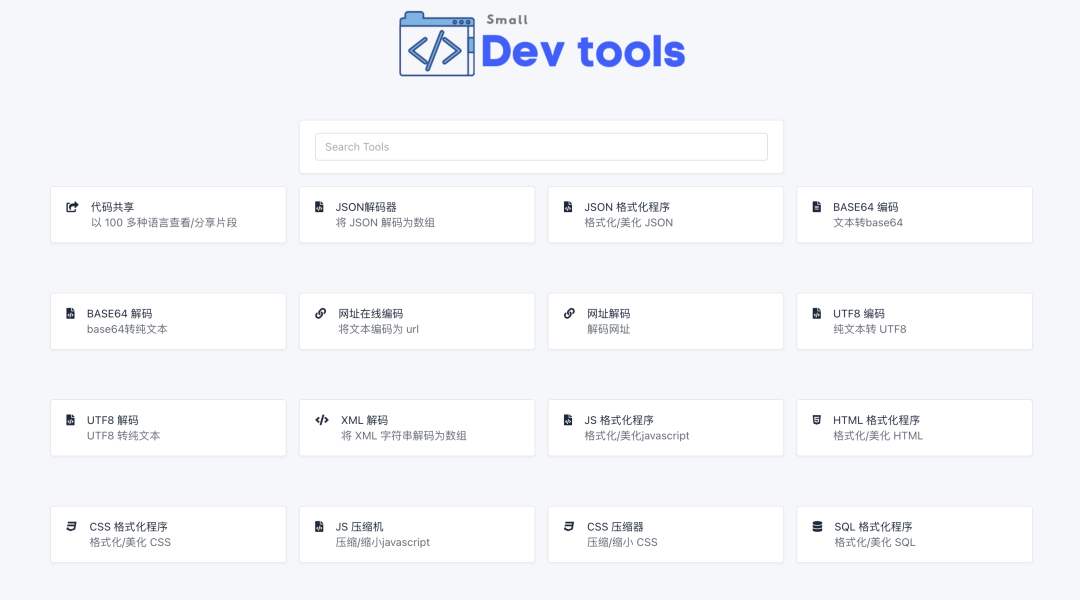Screen dimensions: 1080x600
Task: Click the HTML5 icon on HTML 格式化程序 card
Action: 818,420
